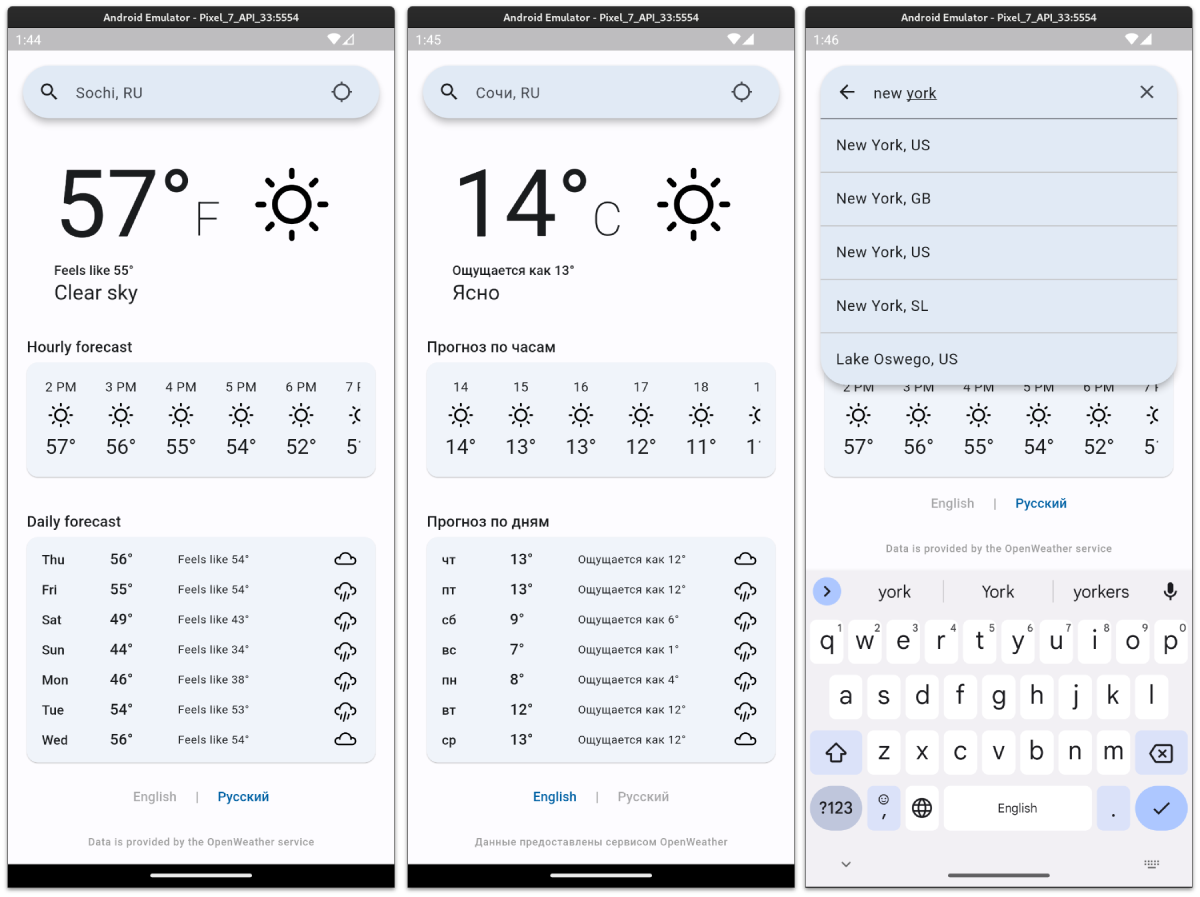The height and width of the screenshot is (897, 1200).
Task: Choose New York, US suggestion between GB and SL
Action: point(999,252)
